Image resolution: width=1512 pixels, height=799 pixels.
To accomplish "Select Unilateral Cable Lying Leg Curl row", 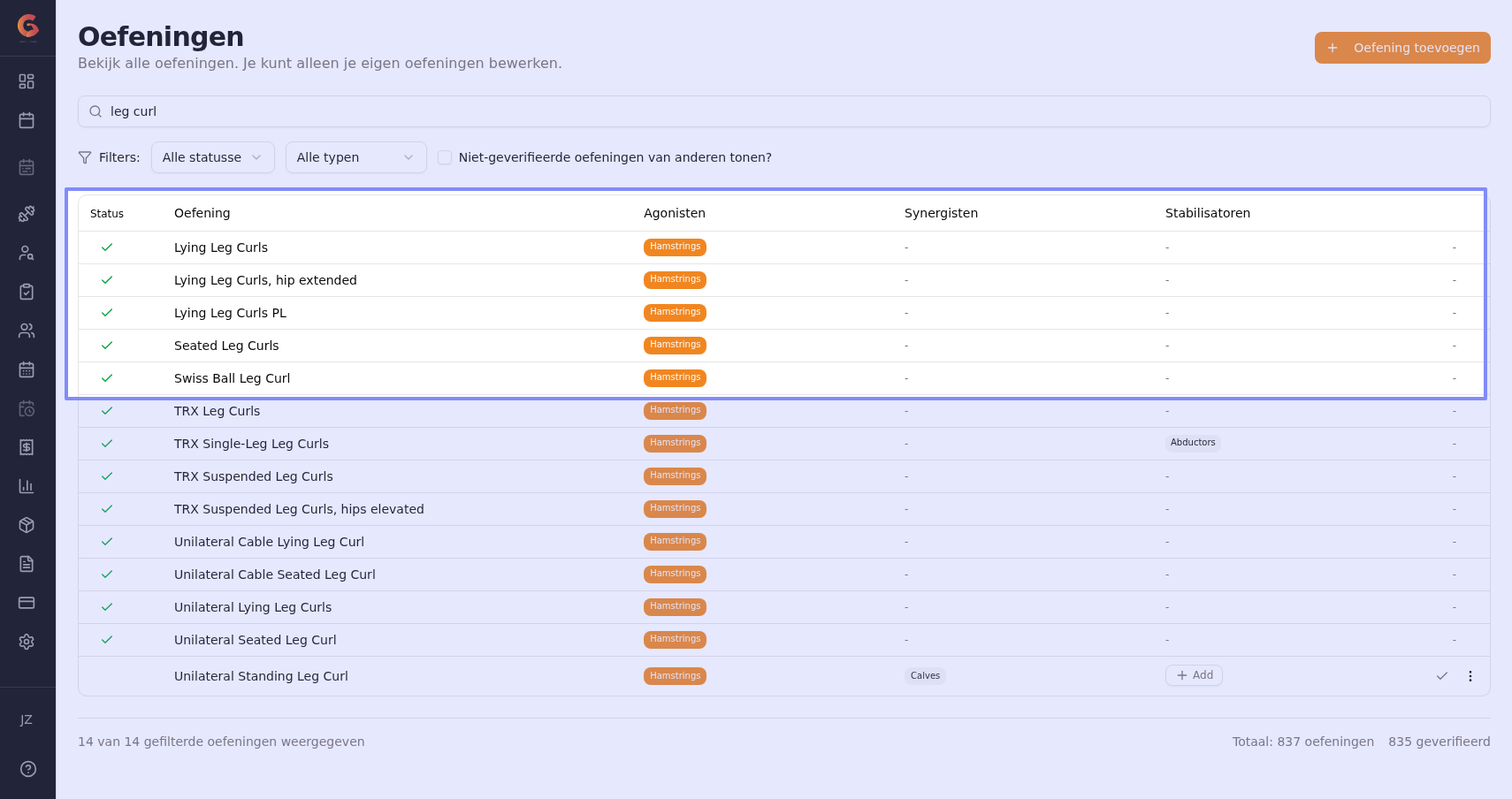I will (784, 542).
